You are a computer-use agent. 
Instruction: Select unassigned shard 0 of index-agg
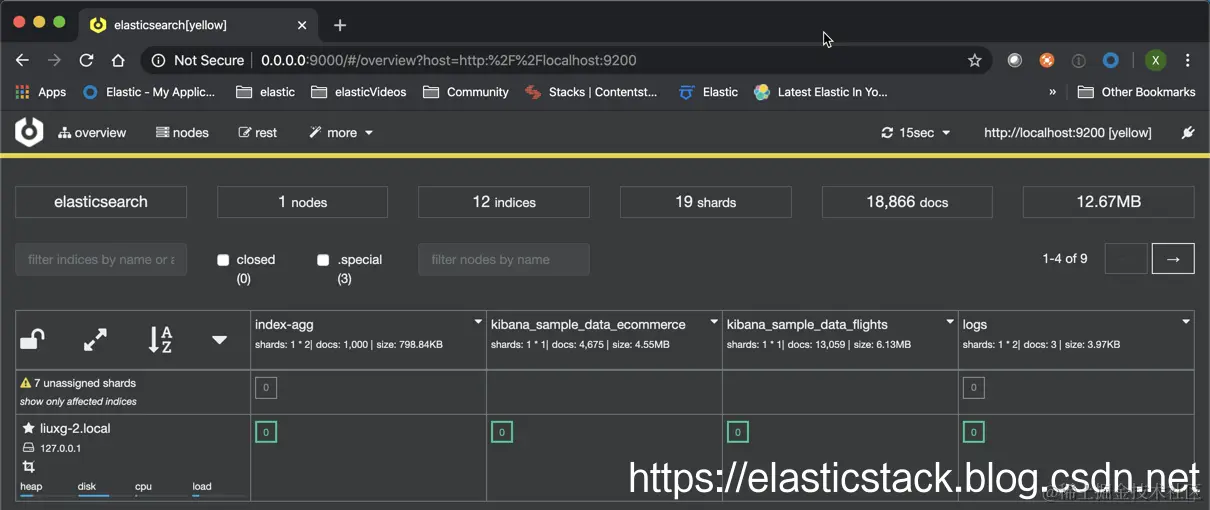265,388
